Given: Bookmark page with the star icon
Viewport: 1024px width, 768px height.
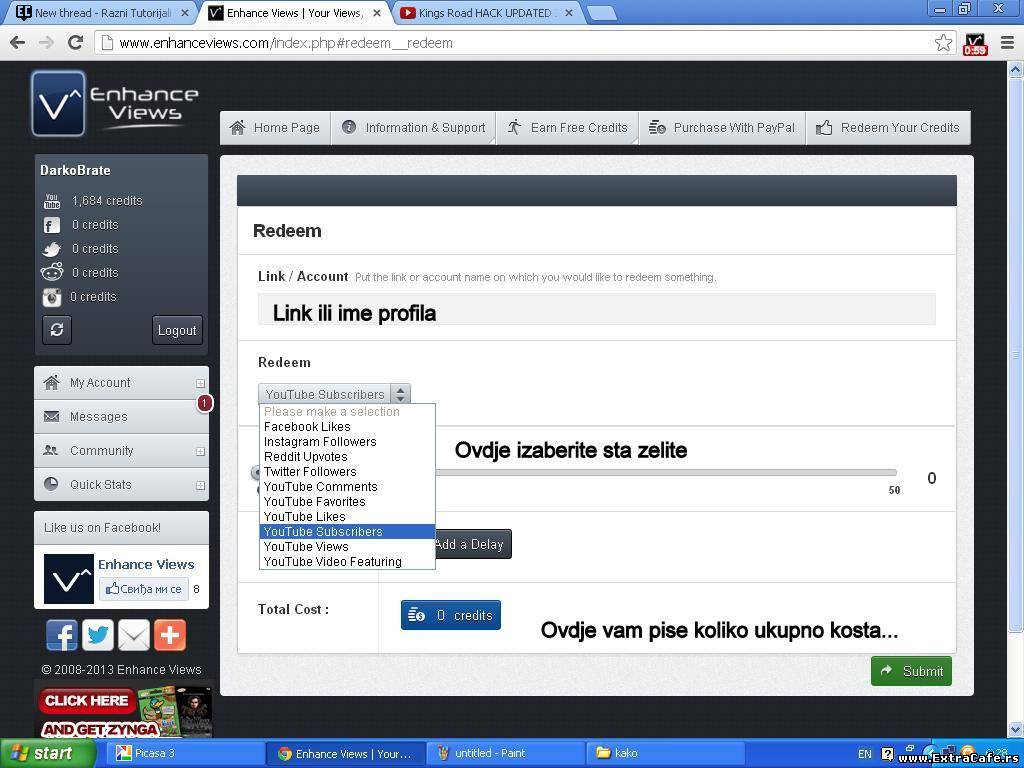Looking at the screenshot, I should point(943,43).
